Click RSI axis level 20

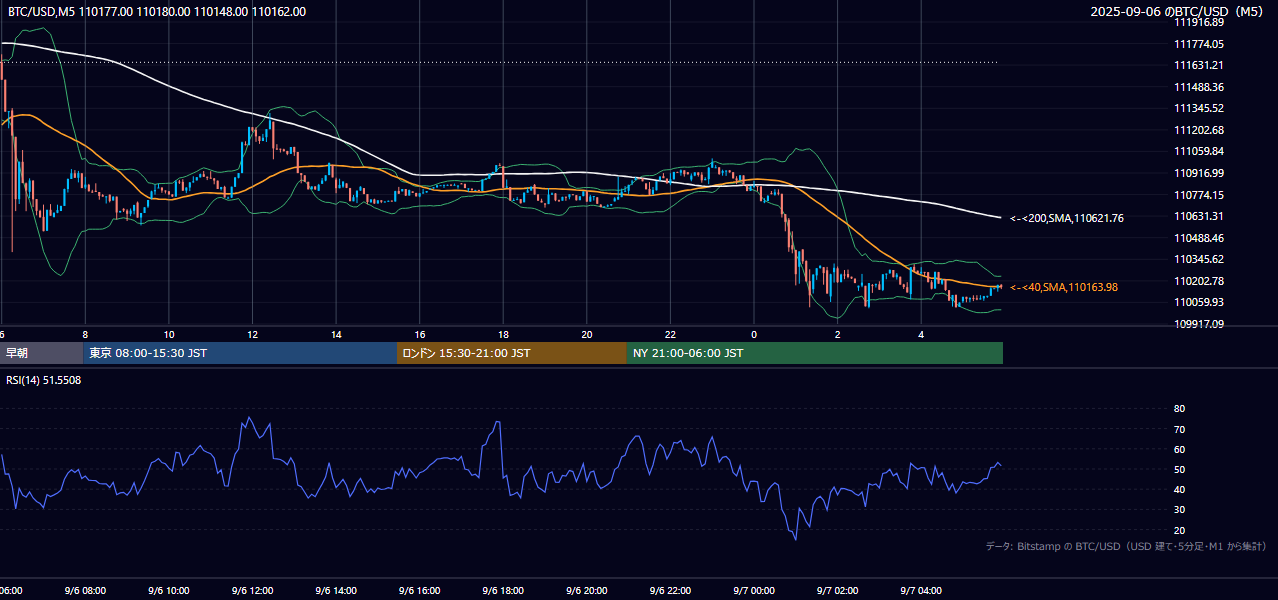tap(1179, 530)
